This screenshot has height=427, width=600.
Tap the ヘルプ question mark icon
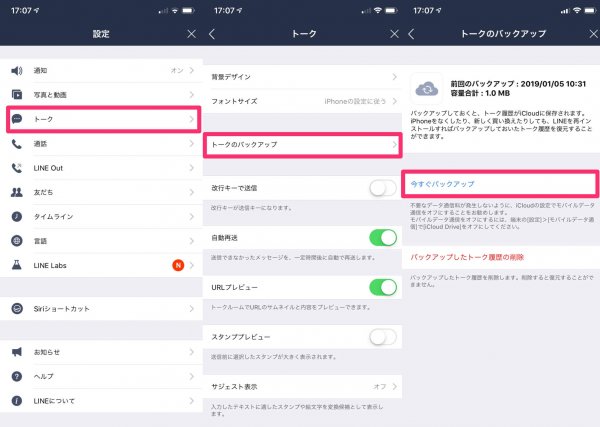(16, 376)
